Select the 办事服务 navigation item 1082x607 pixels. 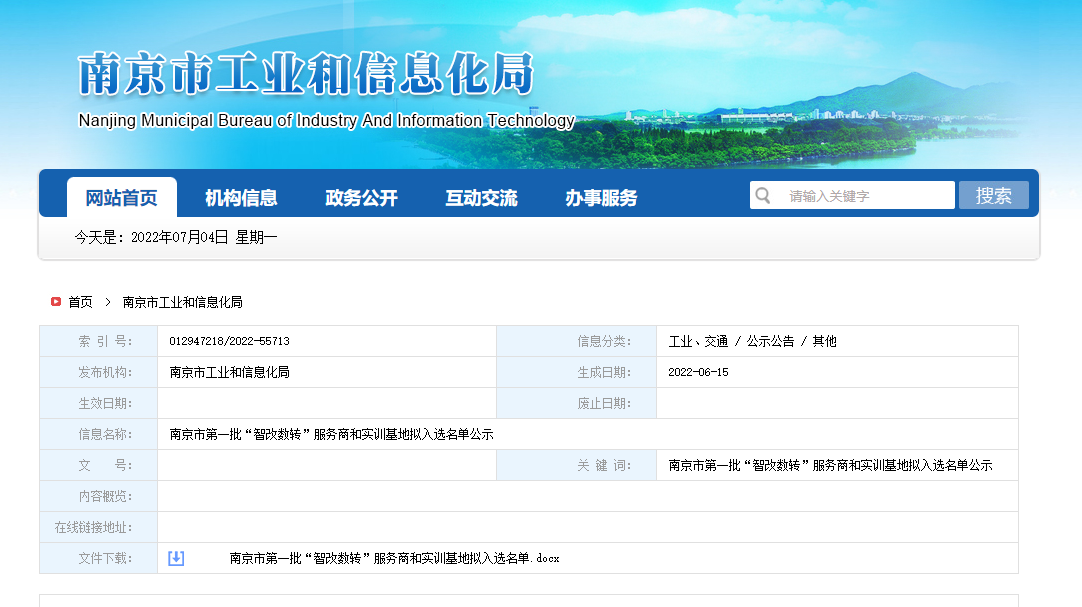pos(601,198)
